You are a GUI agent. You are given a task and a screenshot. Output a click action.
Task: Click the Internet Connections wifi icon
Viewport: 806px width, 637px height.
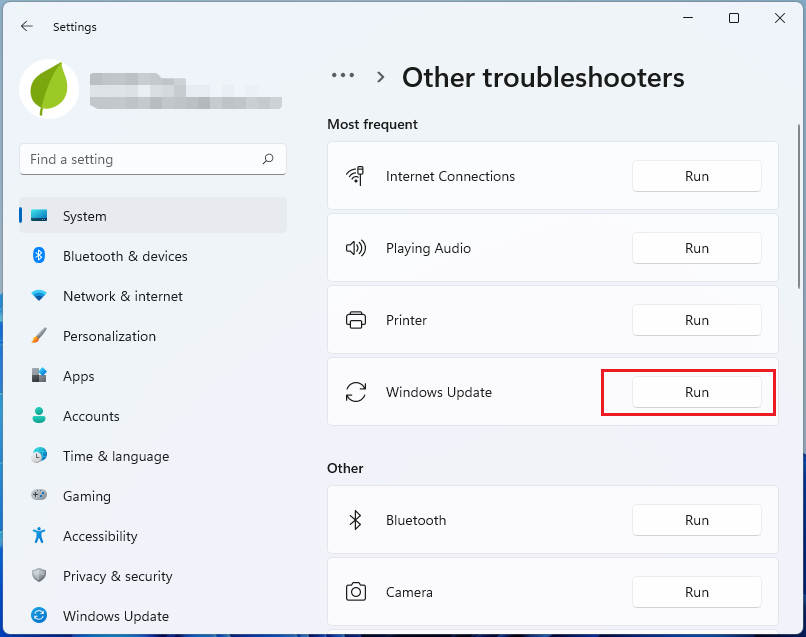(356, 176)
